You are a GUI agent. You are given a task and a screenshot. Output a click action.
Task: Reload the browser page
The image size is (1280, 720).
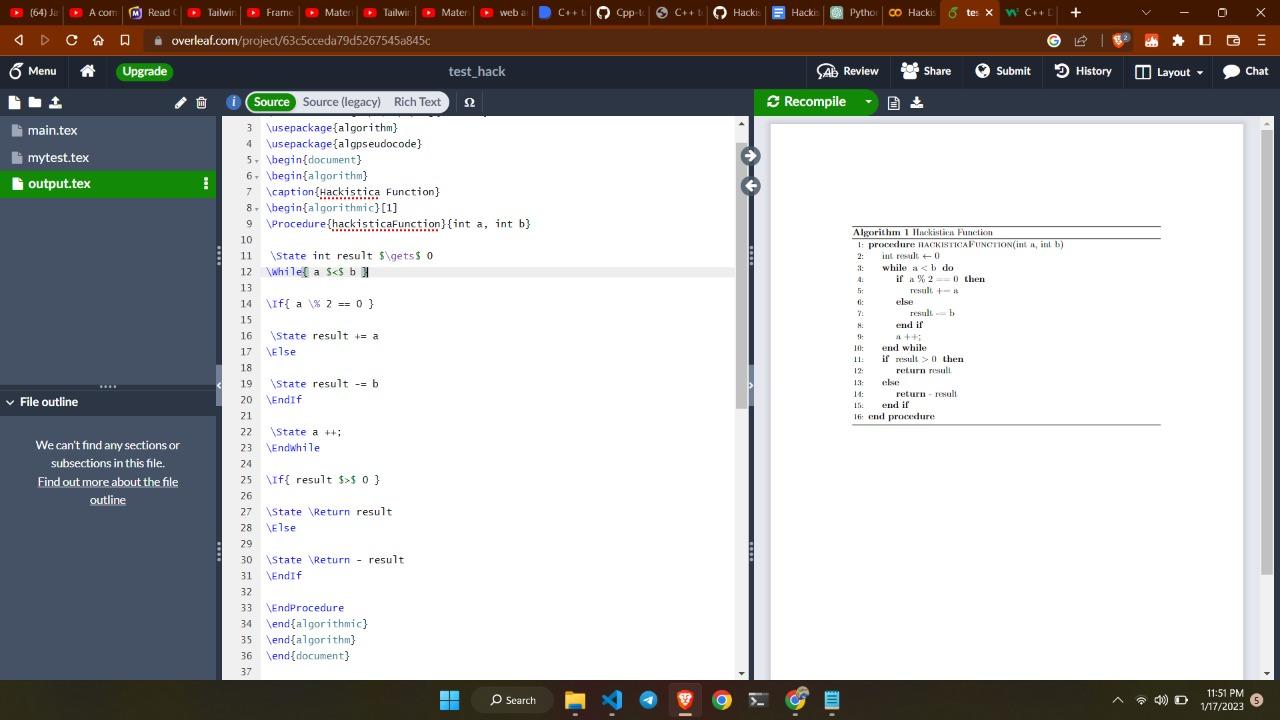coord(71,40)
